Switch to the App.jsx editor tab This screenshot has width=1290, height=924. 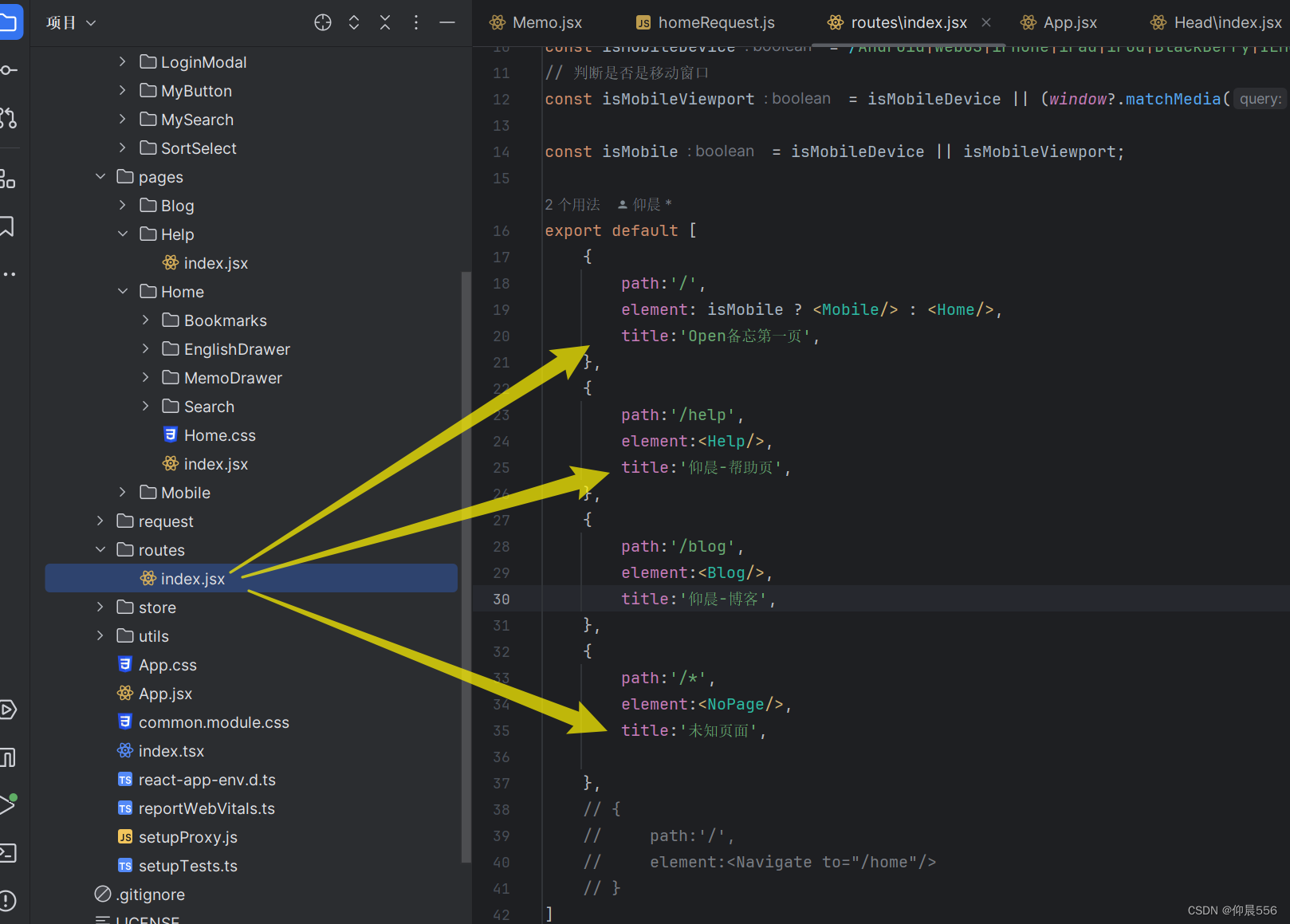(1059, 22)
